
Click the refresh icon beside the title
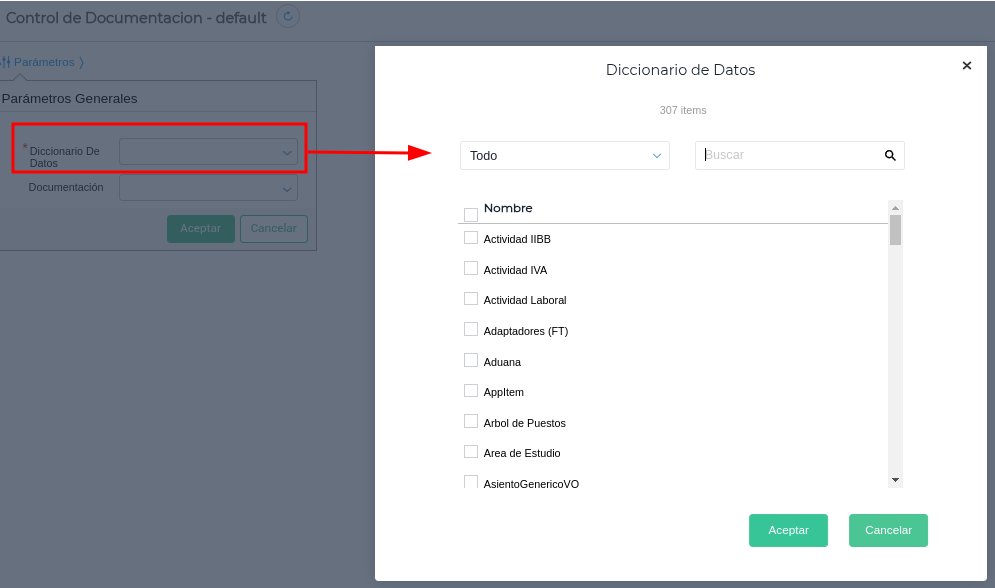288,16
